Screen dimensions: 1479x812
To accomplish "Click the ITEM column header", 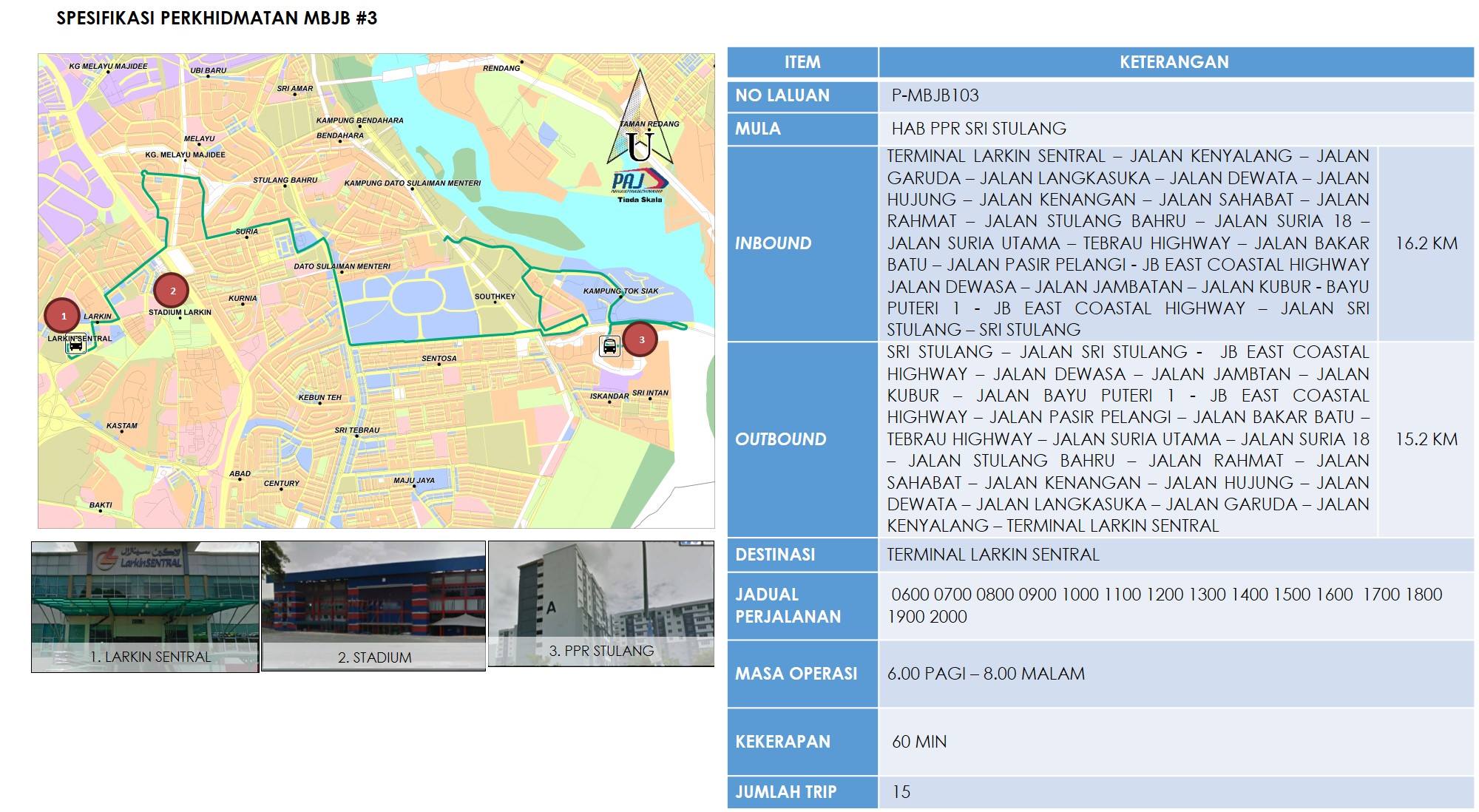I will [802, 62].
